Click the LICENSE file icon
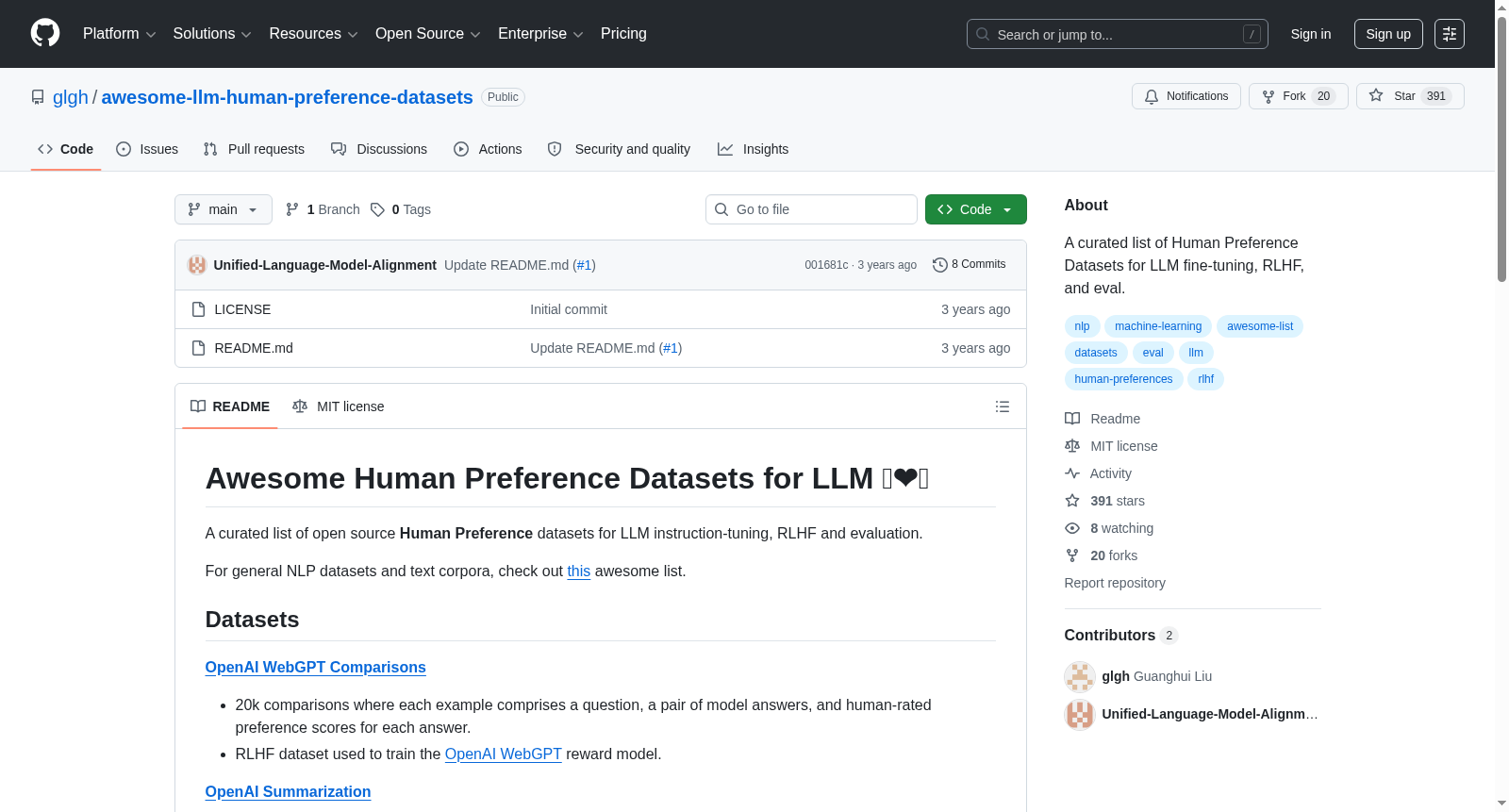Viewport: 1509px width, 812px height. pos(198,309)
